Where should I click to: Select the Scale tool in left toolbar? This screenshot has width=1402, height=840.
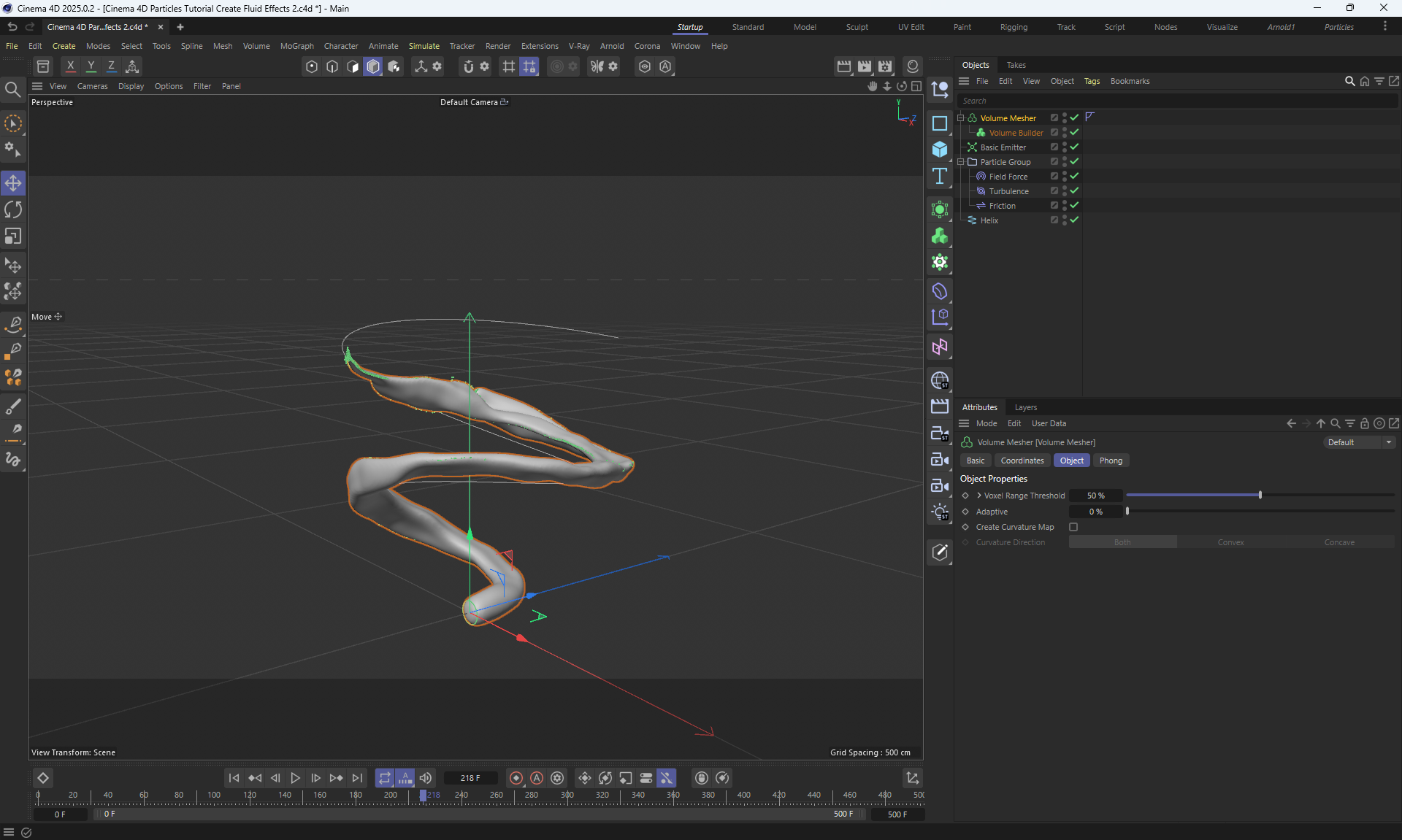(x=13, y=236)
